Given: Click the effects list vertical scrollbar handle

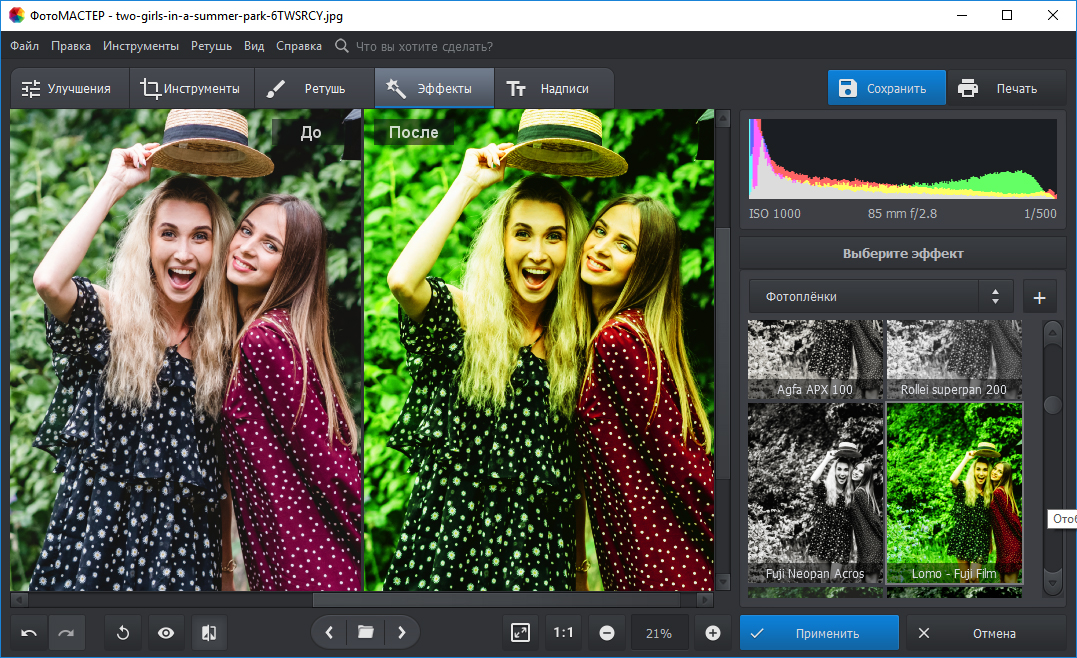Looking at the screenshot, I should (1052, 405).
